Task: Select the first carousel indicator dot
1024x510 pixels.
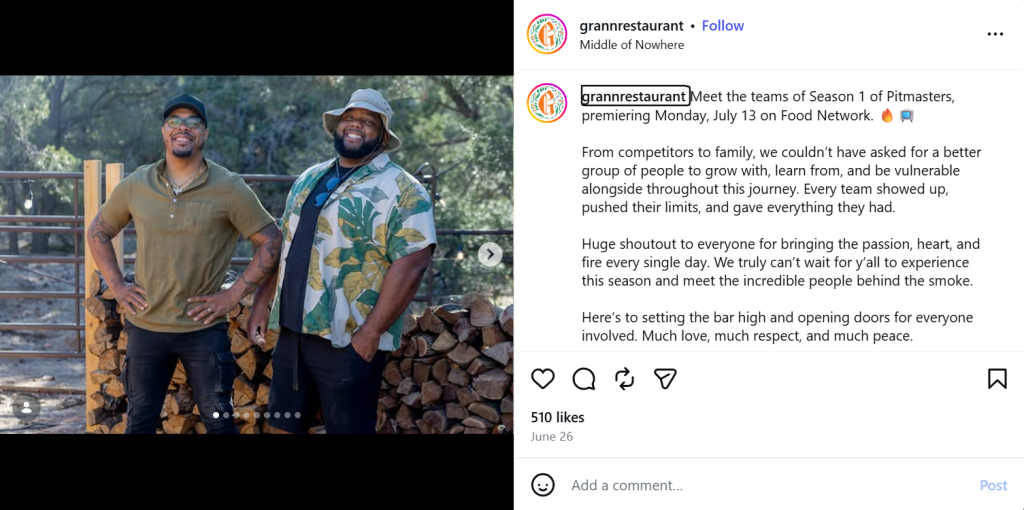Action: click(216, 415)
